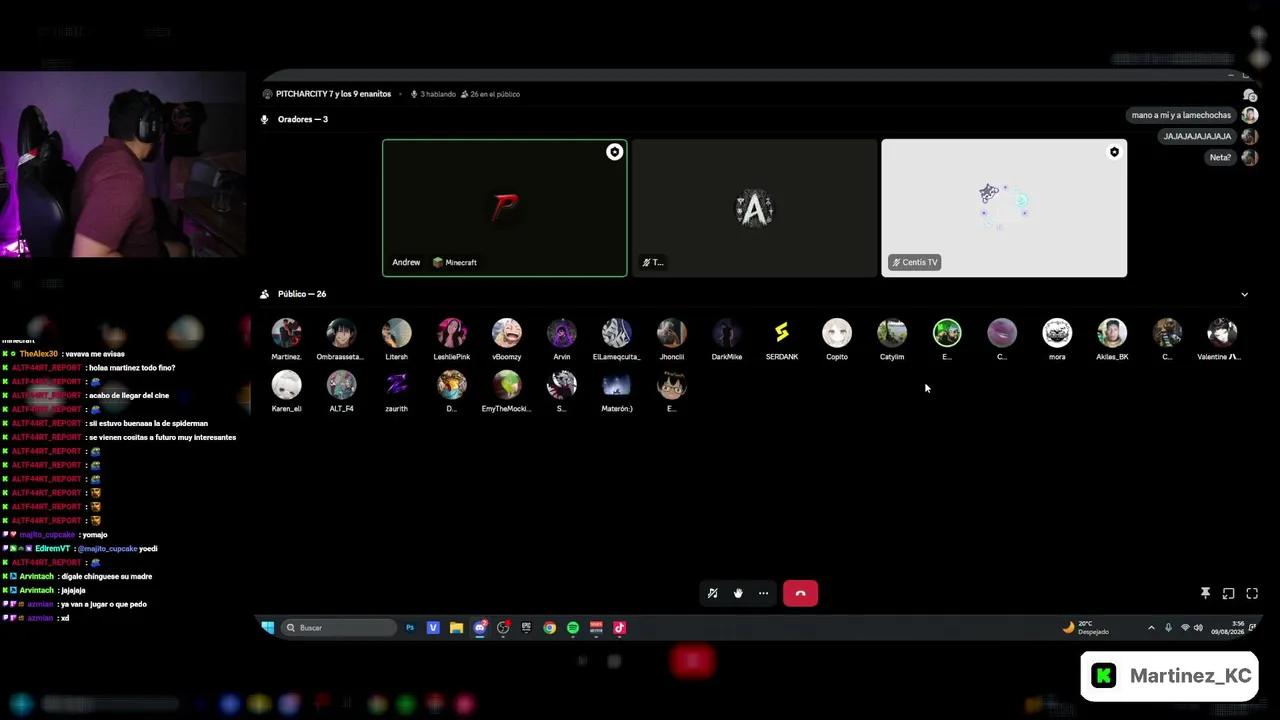Select Andrew's speaker tile
The height and width of the screenshot is (720, 1280).
[505, 208]
